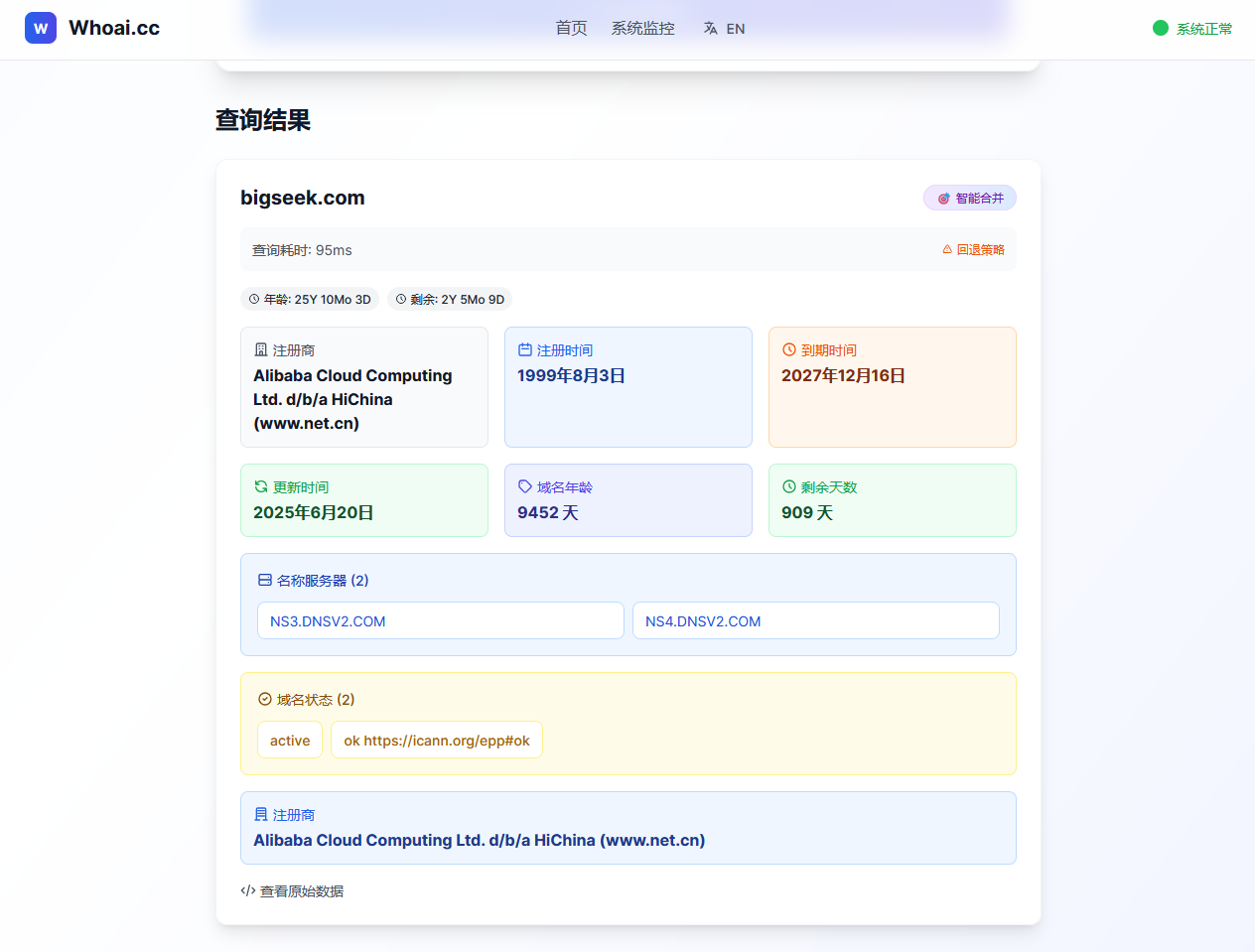Click the calendar icon beside 注册时间
Viewport: 1255px width, 952px height.
(525, 349)
